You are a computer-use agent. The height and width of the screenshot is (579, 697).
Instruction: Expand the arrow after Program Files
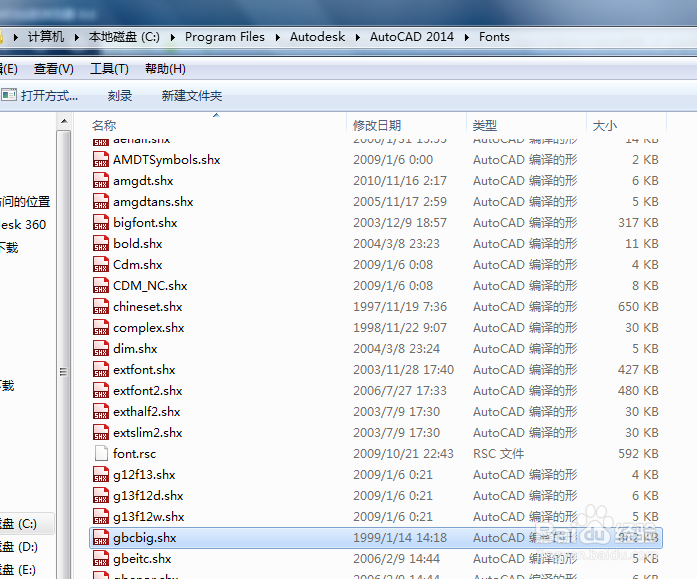(x=277, y=37)
